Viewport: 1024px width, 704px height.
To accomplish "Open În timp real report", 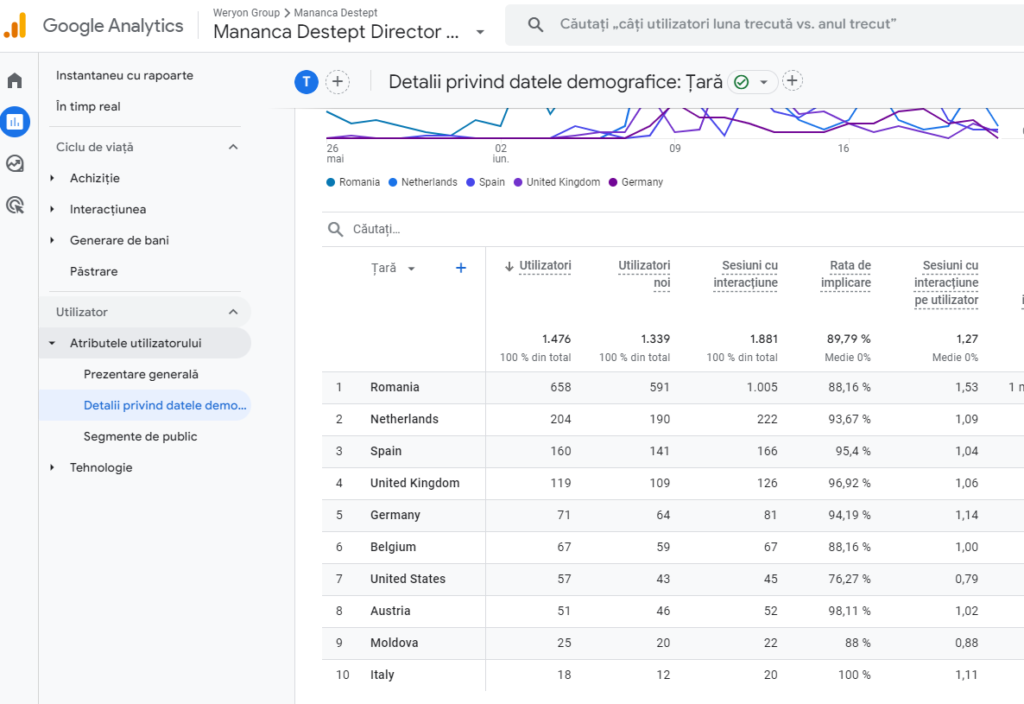I will pyautogui.click(x=88, y=106).
